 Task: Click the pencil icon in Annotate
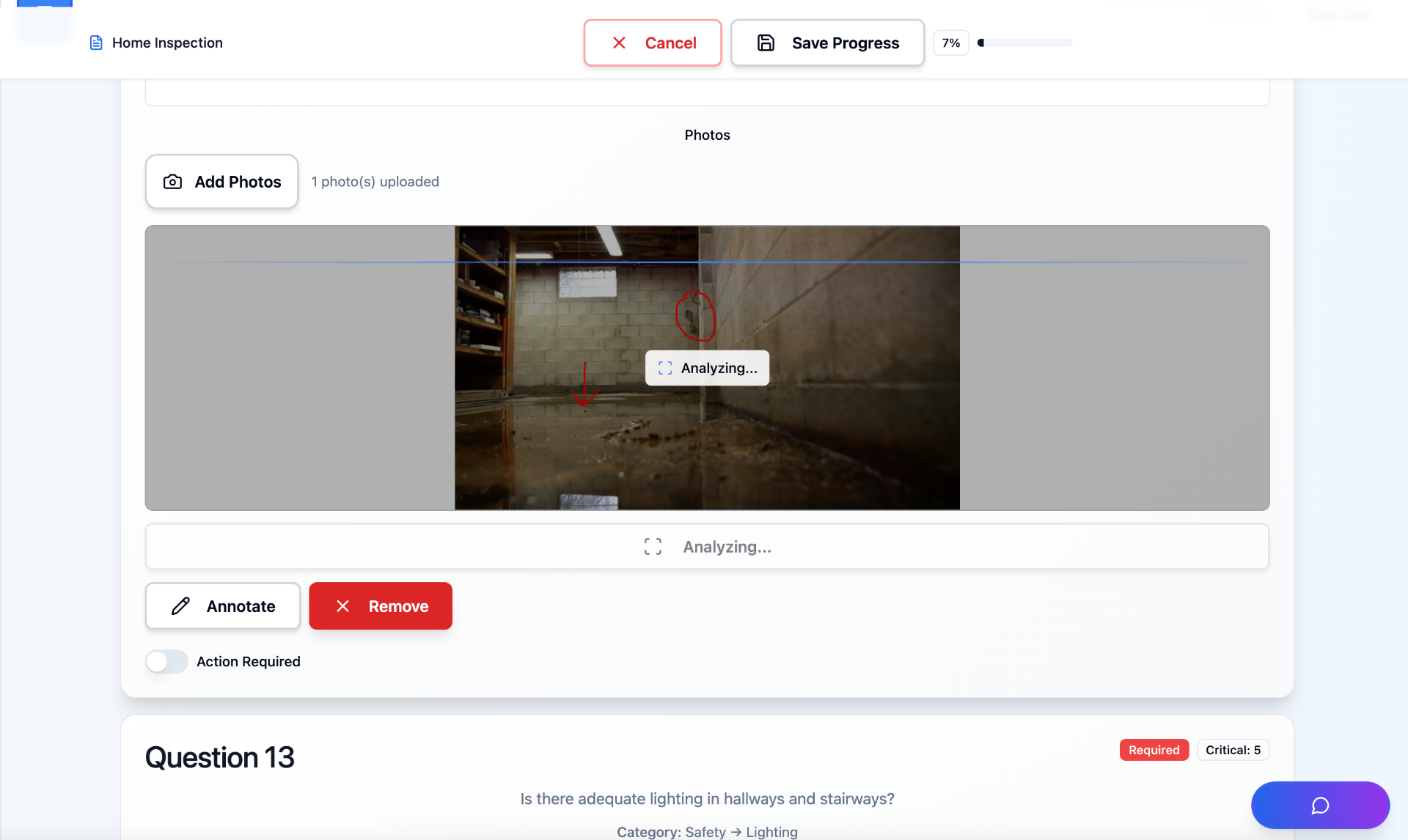tap(180, 606)
